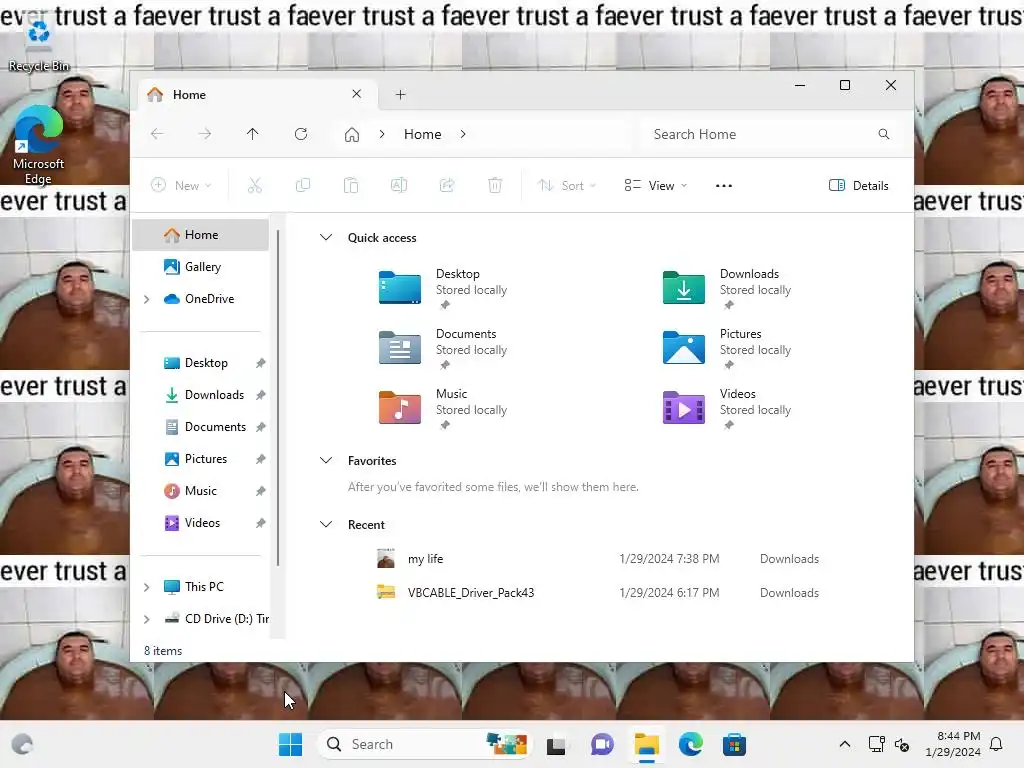Select Pictures in the navigation pane

coord(200,459)
